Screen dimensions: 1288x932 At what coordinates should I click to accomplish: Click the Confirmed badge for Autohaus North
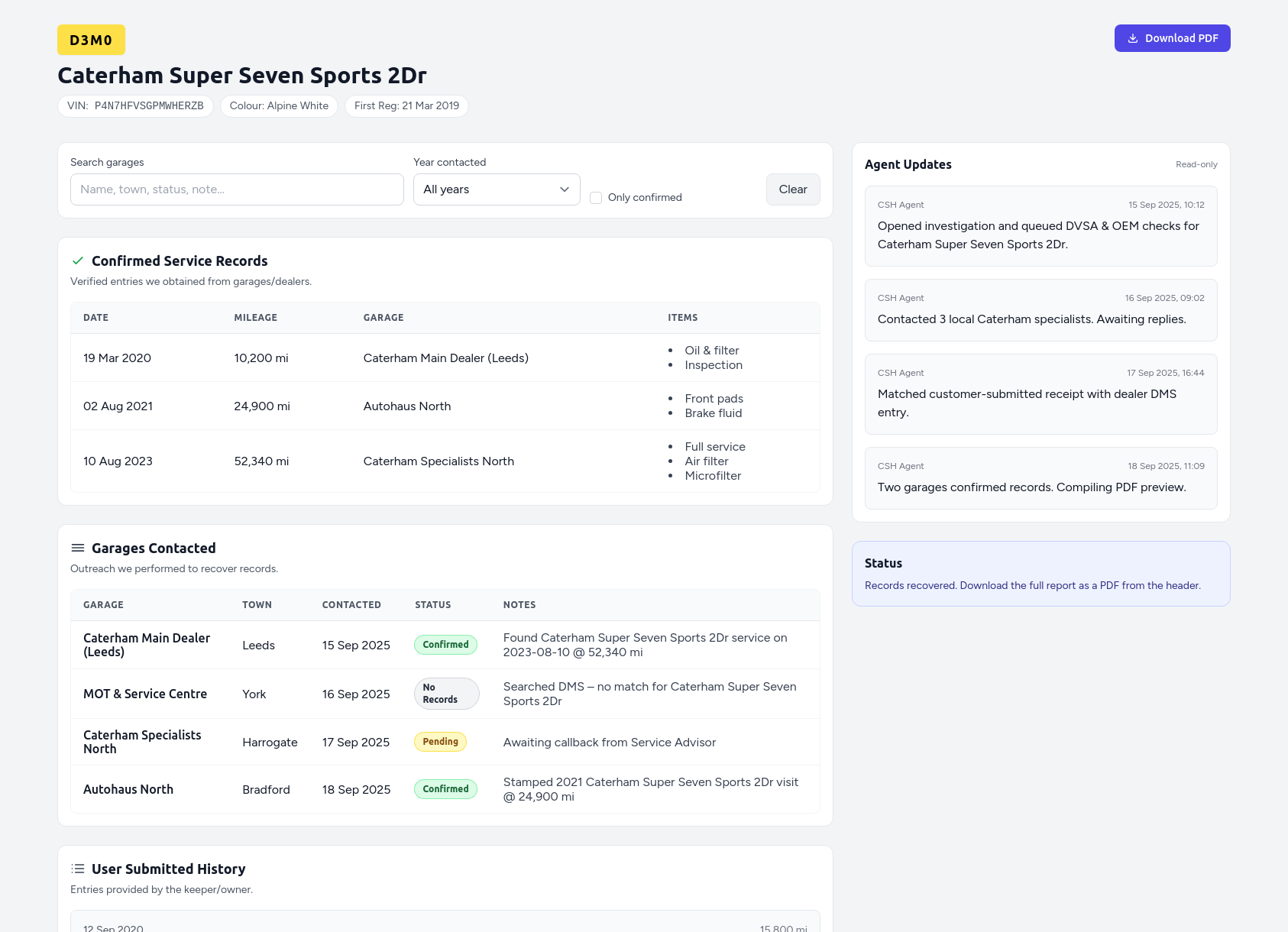coord(445,789)
